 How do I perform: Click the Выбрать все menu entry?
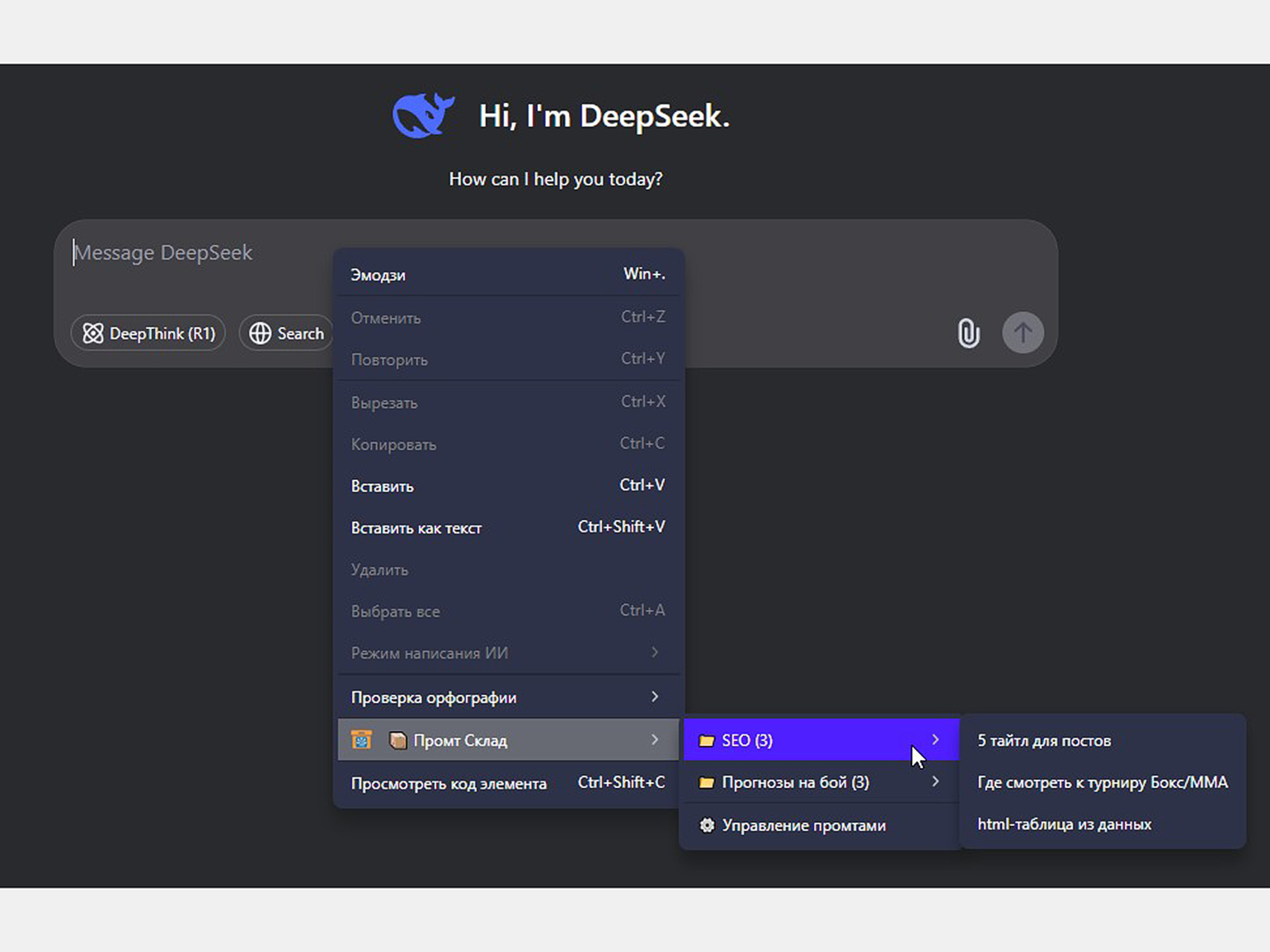point(508,612)
